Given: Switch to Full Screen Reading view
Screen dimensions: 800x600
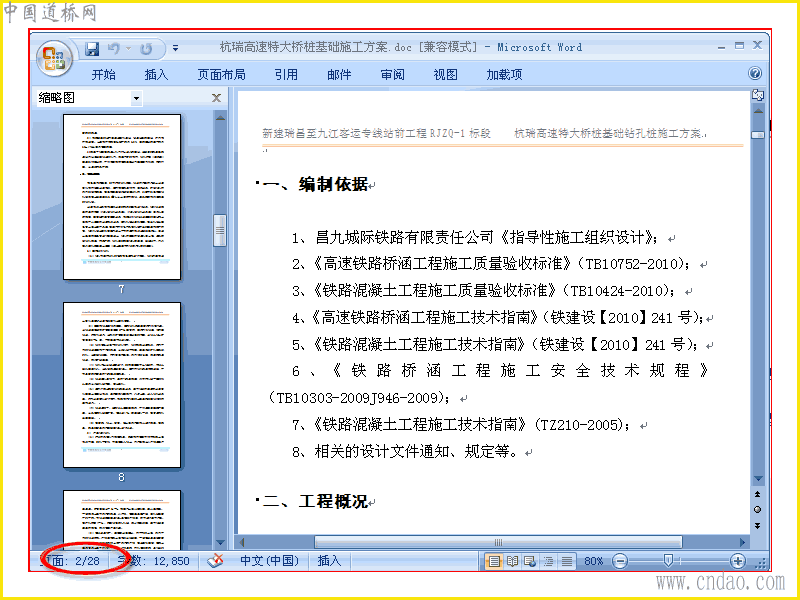Looking at the screenshot, I should pos(512,561).
